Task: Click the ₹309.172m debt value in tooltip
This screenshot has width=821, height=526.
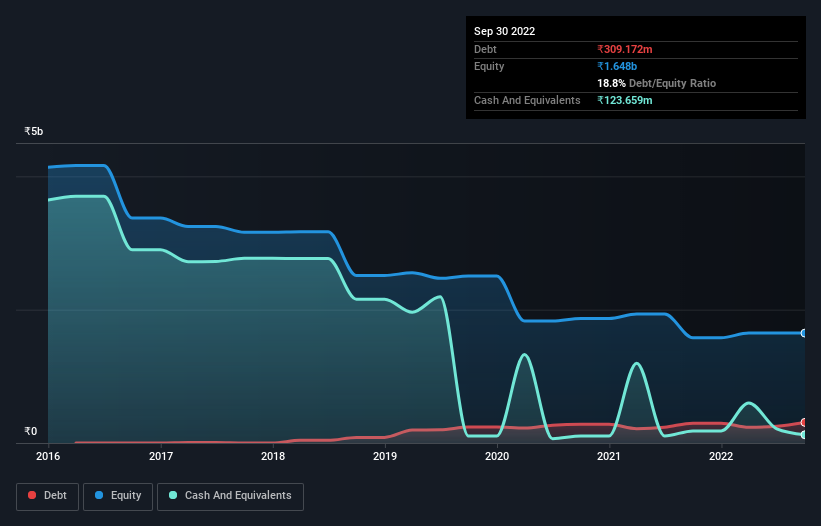Action: click(625, 49)
